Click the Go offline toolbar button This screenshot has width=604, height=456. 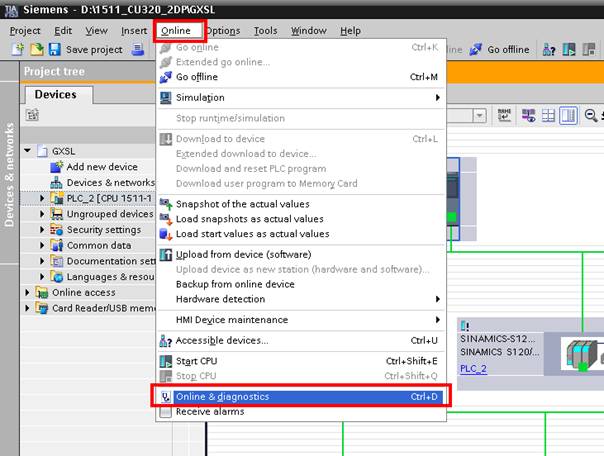[x=500, y=49]
